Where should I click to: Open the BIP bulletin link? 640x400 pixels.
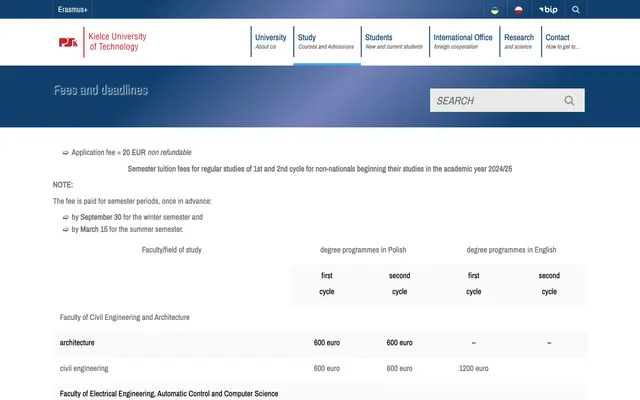548,9
